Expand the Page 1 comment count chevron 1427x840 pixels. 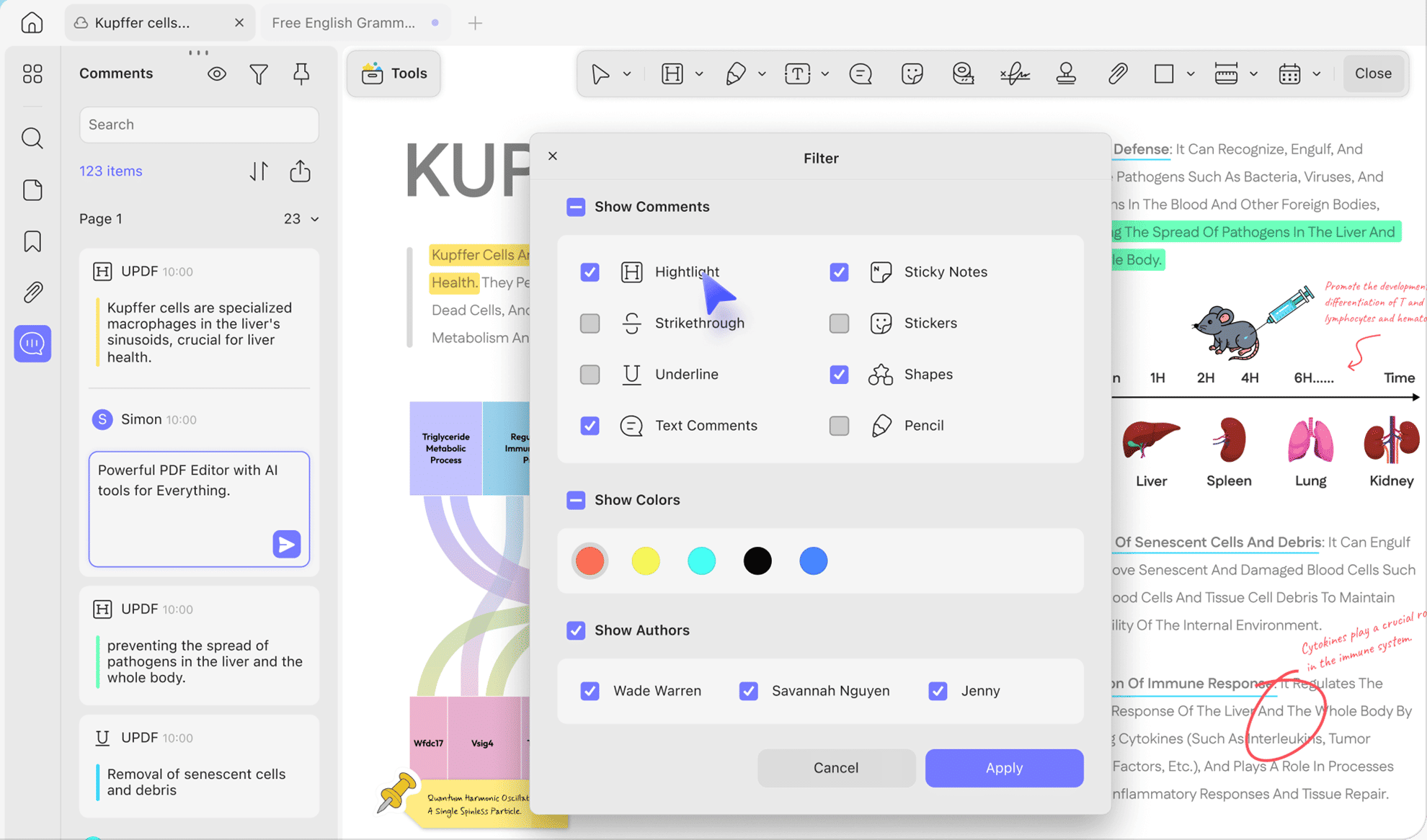pos(315,219)
